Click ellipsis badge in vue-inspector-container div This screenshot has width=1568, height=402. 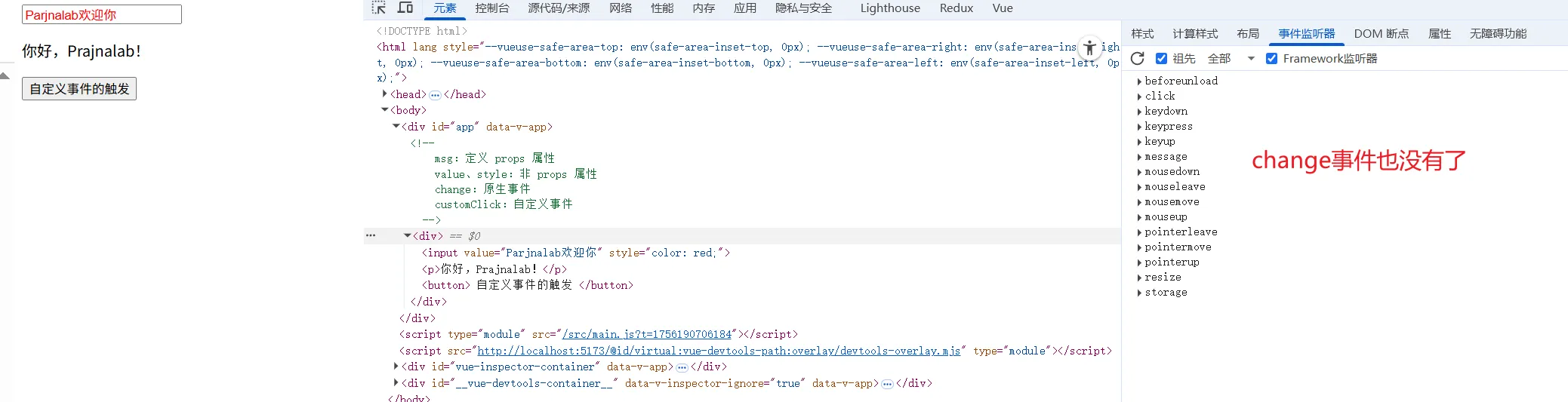[682, 367]
